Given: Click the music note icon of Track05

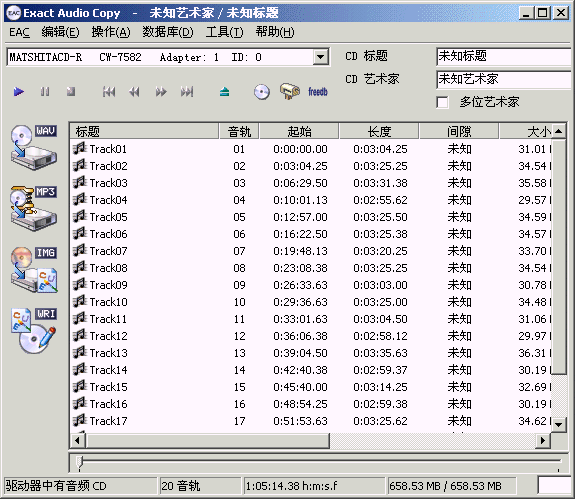Looking at the screenshot, I should (79, 216).
